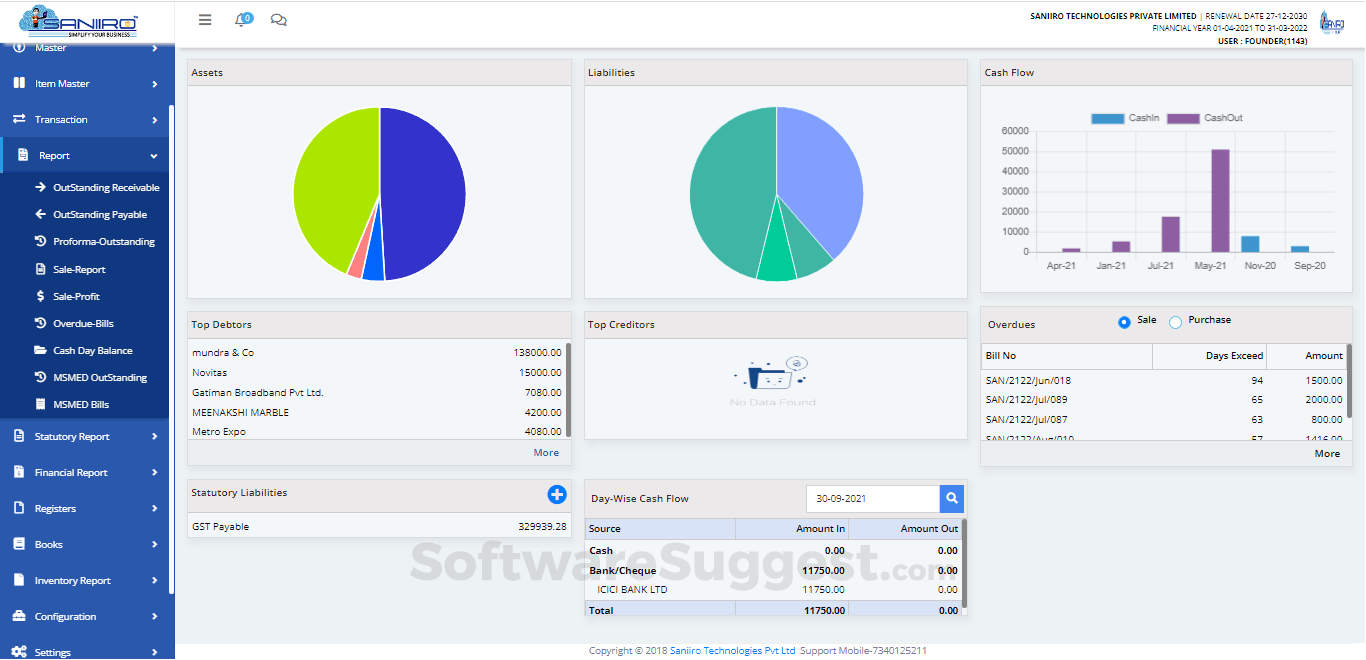Click the Saniiro logo in sidebar
This screenshot has height=660, width=1366.
tap(77, 22)
